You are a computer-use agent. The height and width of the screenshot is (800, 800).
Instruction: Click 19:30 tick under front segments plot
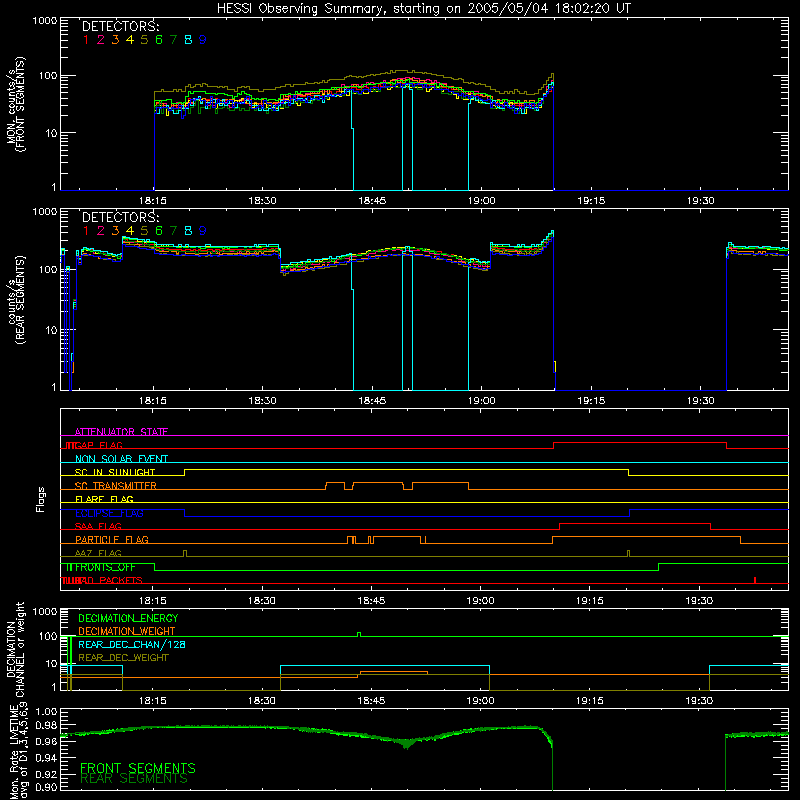(x=701, y=201)
